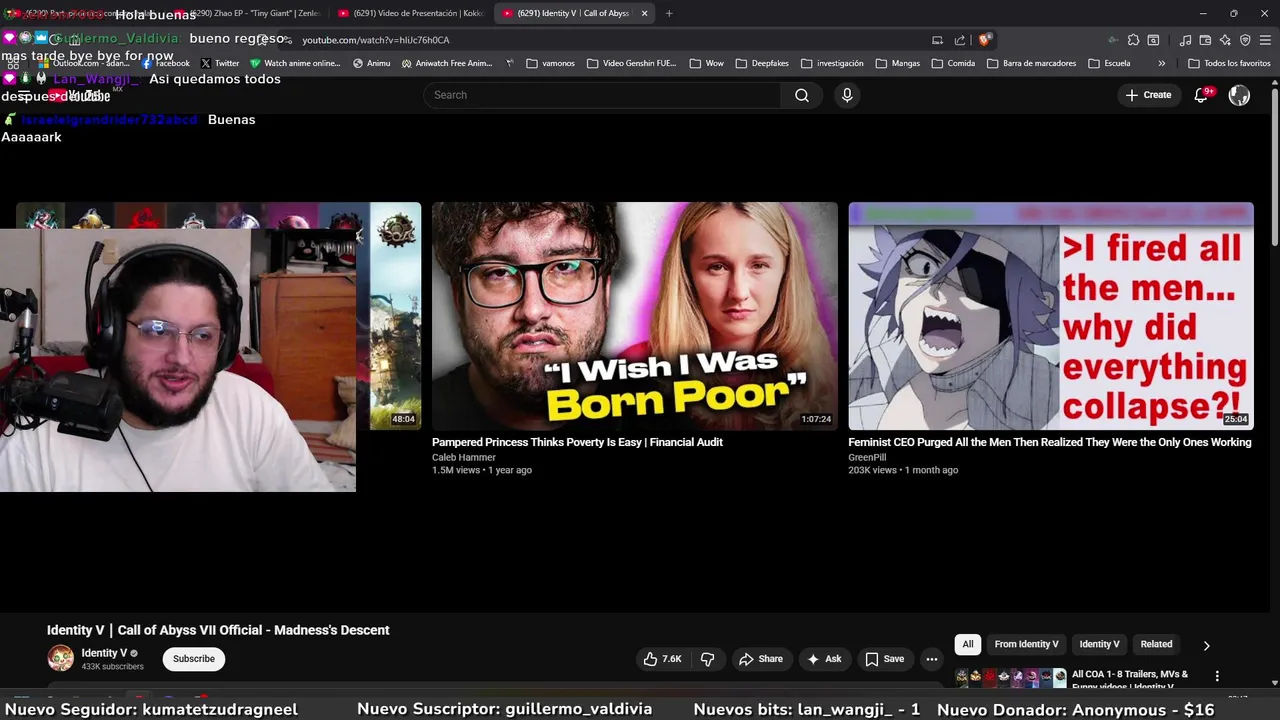
Task: Select the Identity V filter chip
Action: point(1099,644)
